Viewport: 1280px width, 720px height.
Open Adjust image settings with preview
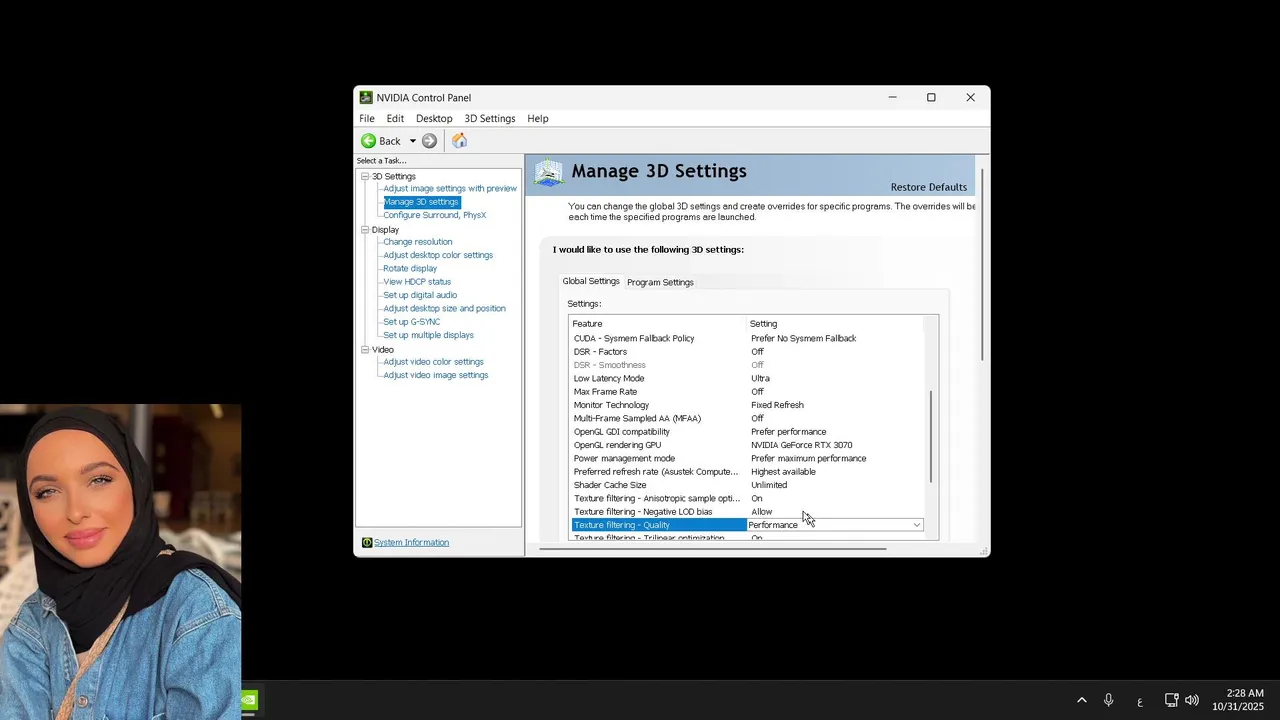click(x=450, y=188)
